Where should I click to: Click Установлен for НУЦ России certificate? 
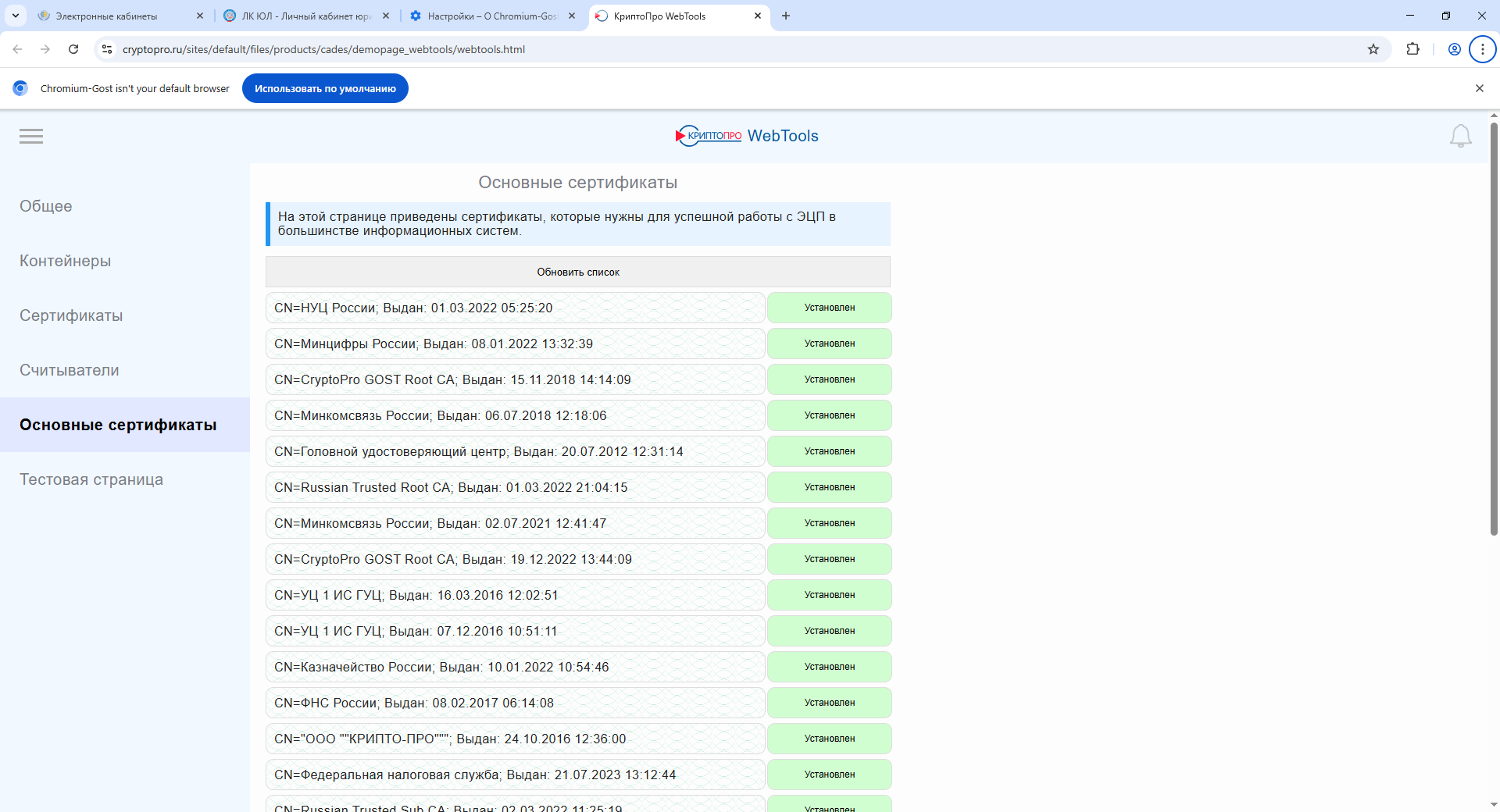pos(829,308)
